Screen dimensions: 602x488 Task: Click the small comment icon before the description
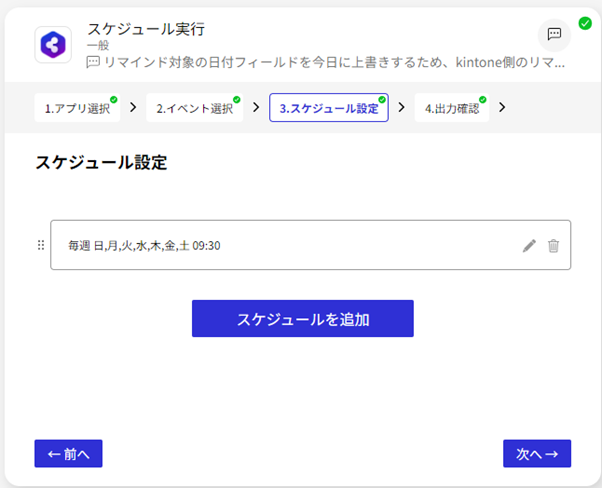[93, 62]
